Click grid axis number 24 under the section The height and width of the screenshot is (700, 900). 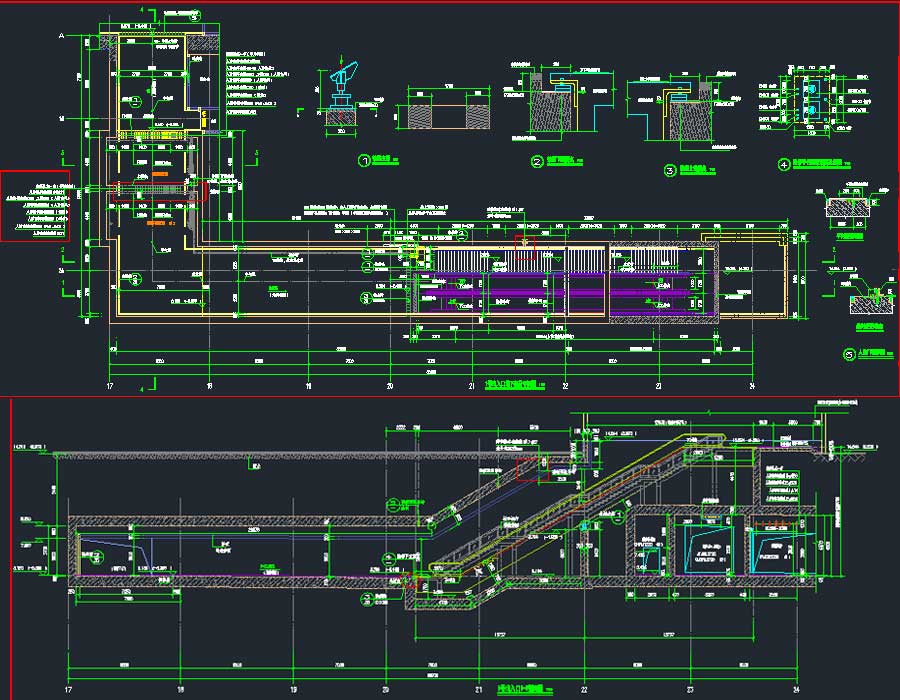tap(797, 689)
